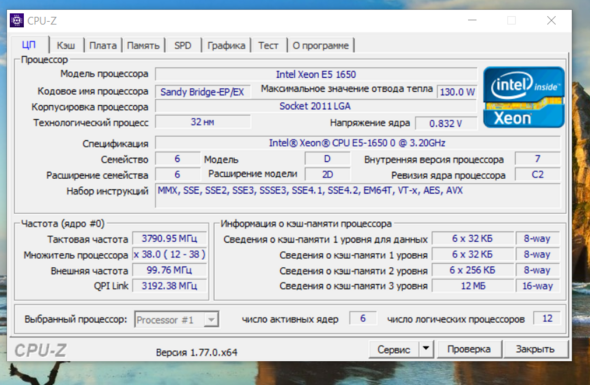
Task: Click the CPU-Z app icon in title bar
Action: (17, 21)
